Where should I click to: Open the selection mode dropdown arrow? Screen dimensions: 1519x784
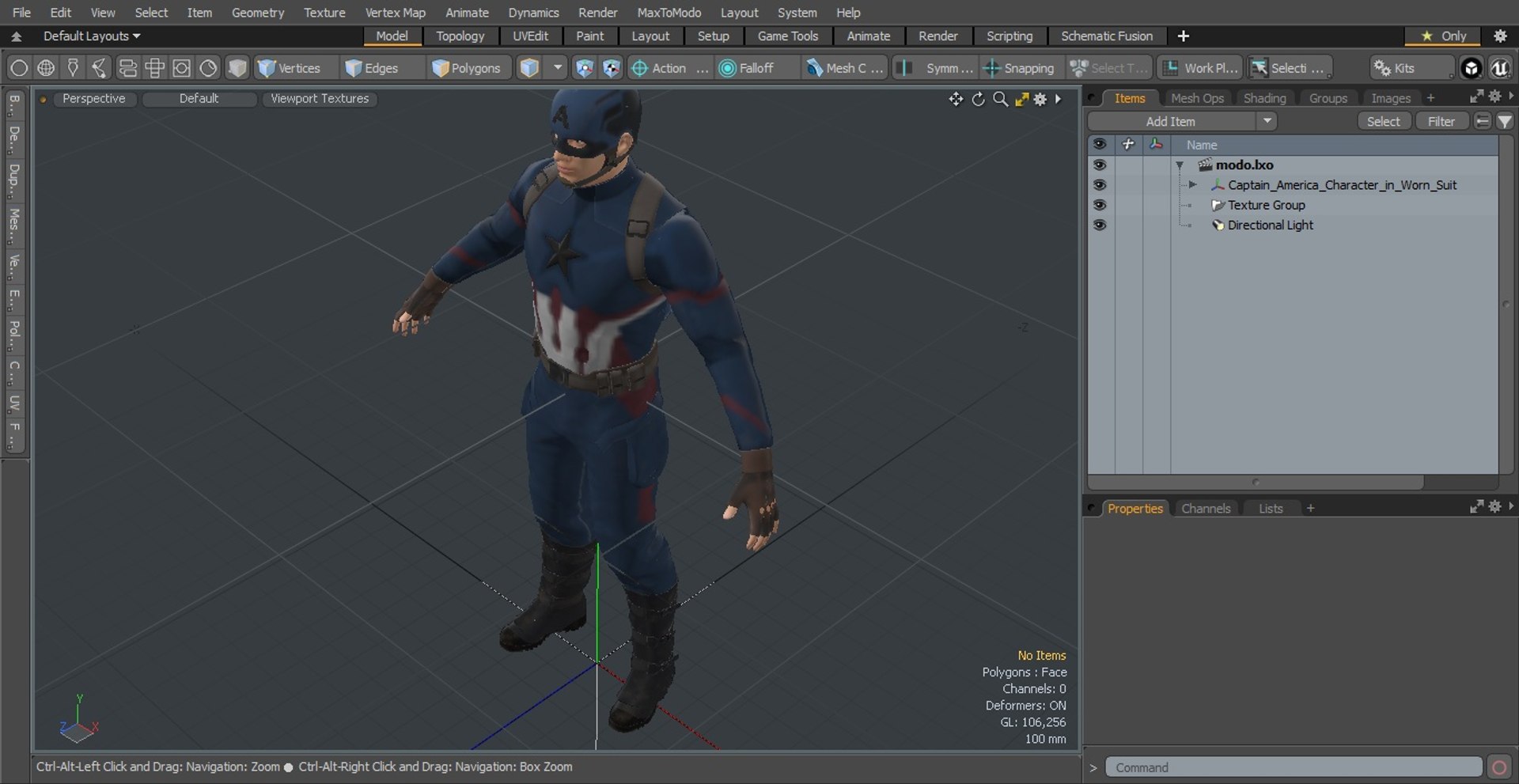pos(558,68)
